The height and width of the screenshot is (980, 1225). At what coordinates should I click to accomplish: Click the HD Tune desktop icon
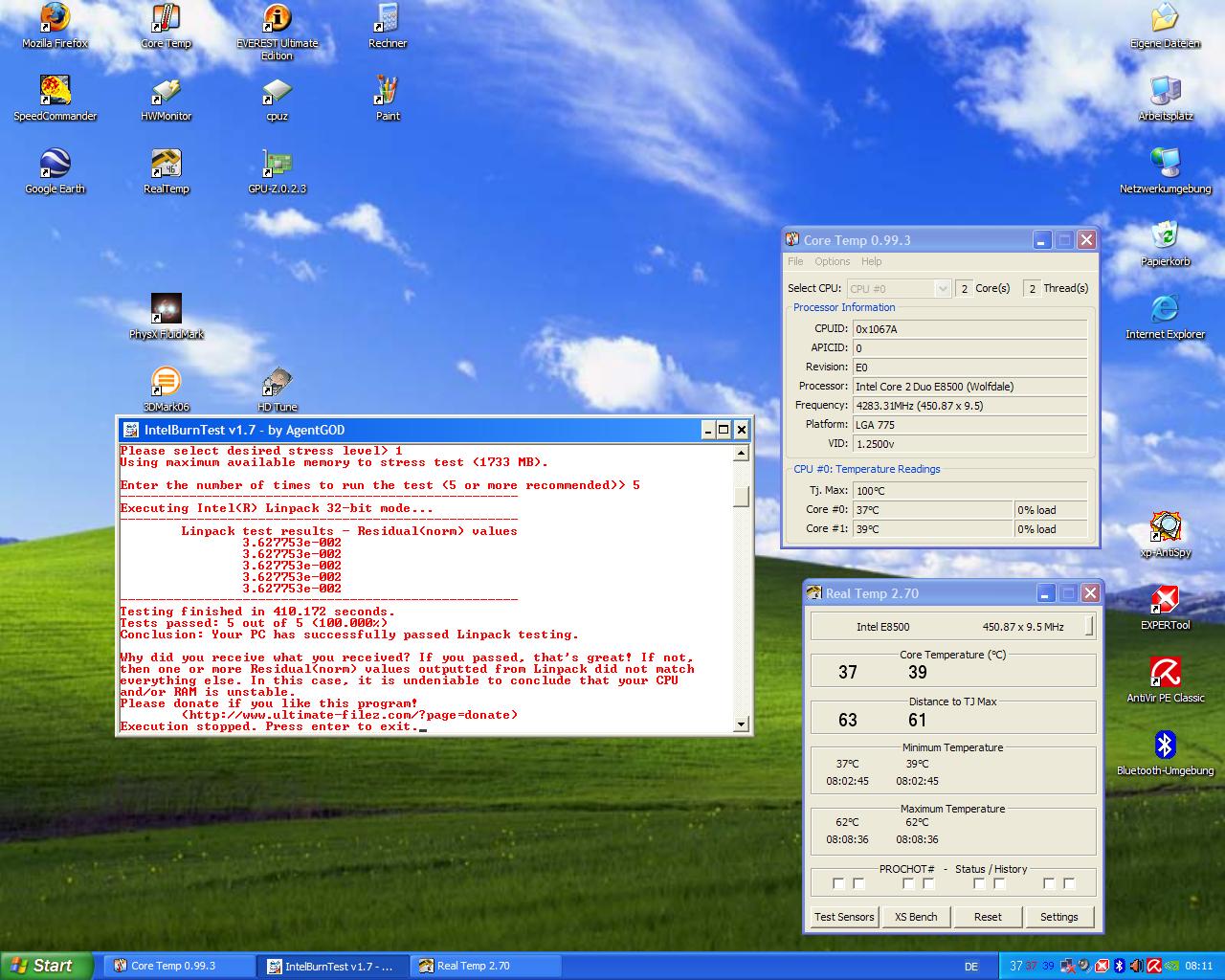277,390
